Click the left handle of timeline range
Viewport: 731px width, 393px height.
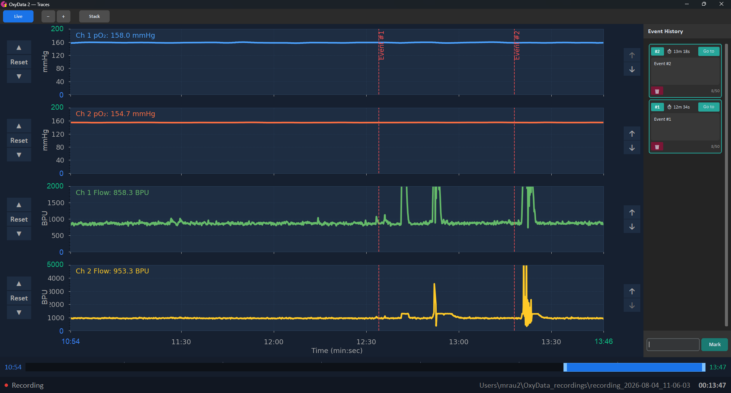point(565,367)
